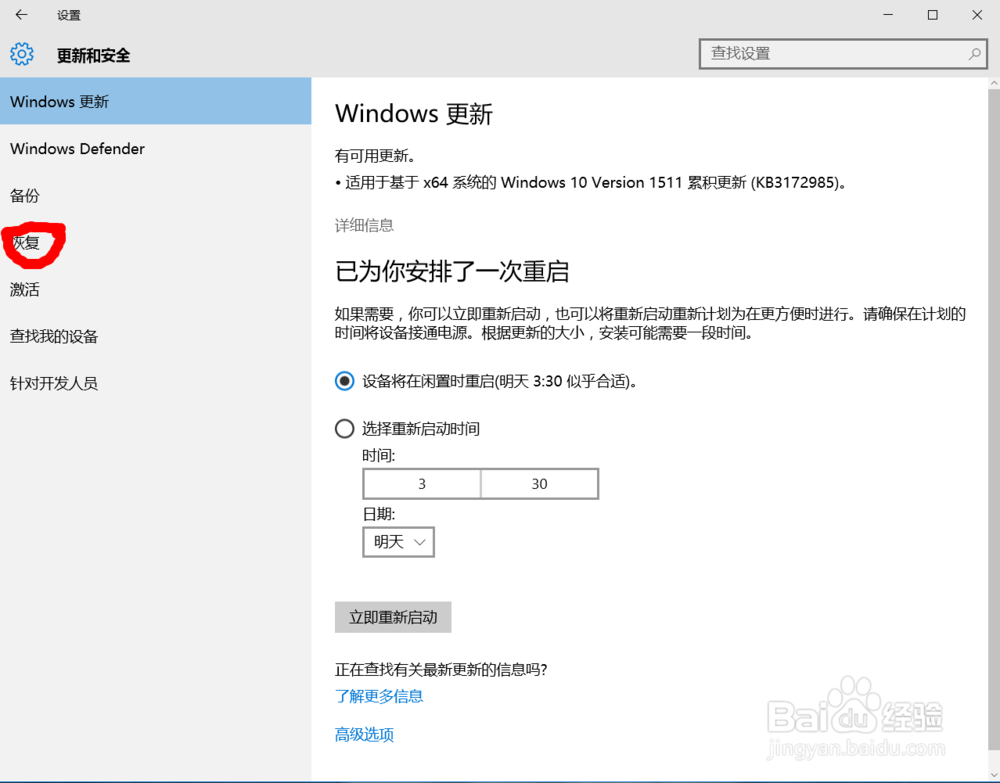Open the 备份 section
The height and width of the screenshot is (783, 1000).
click(156, 196)
